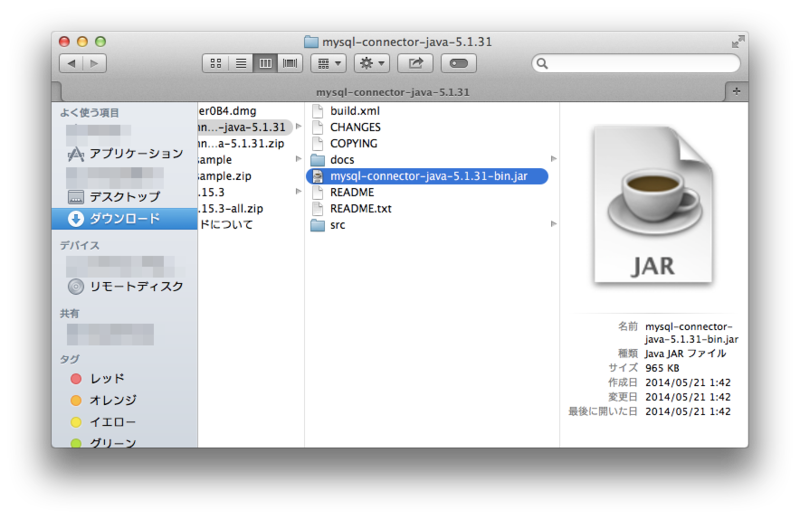Click the large JAR preview icon
This screenshot has height=519, width=800.
click(x=653, y=204)
